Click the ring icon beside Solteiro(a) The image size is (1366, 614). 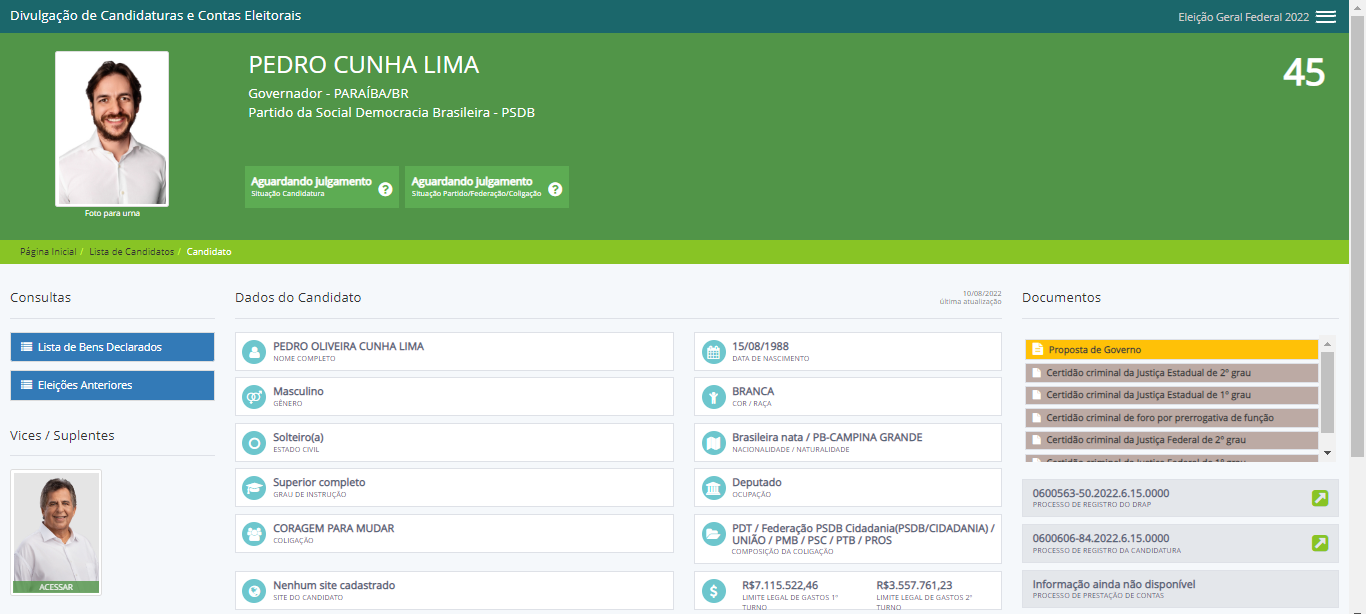pos(254,442)
